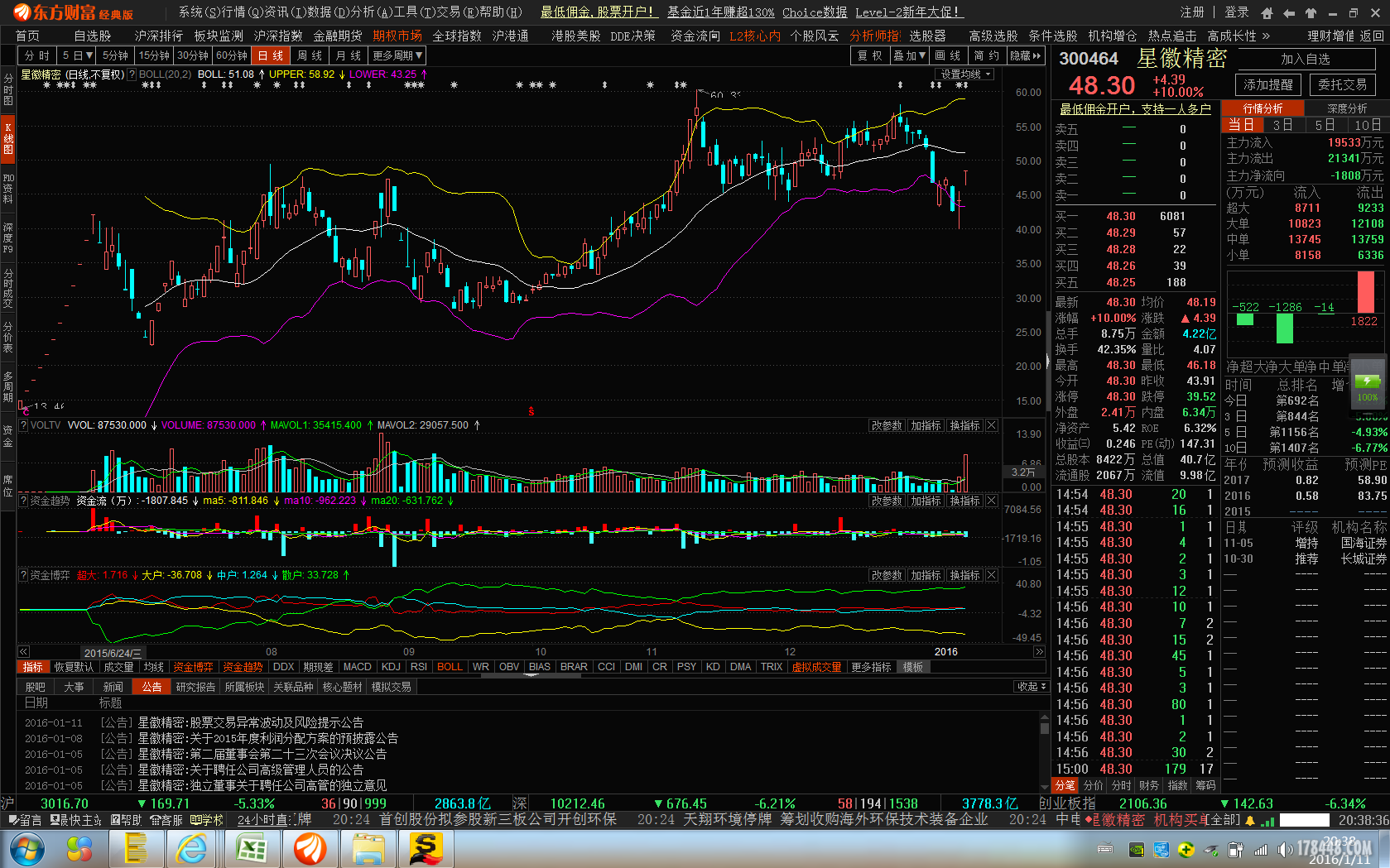1390x868 pixels.
Task: Close the VOLTV indicator panel
Action: coord(991,425)
